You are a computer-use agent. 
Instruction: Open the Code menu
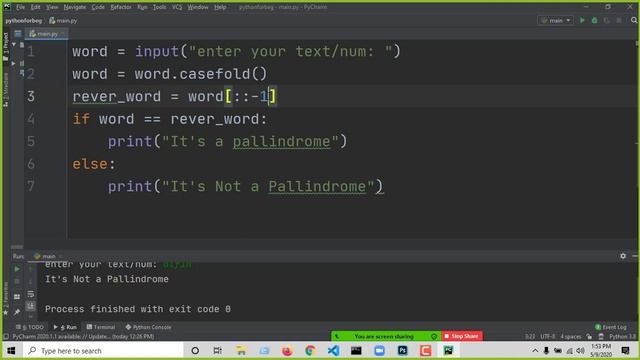point(98,7)
